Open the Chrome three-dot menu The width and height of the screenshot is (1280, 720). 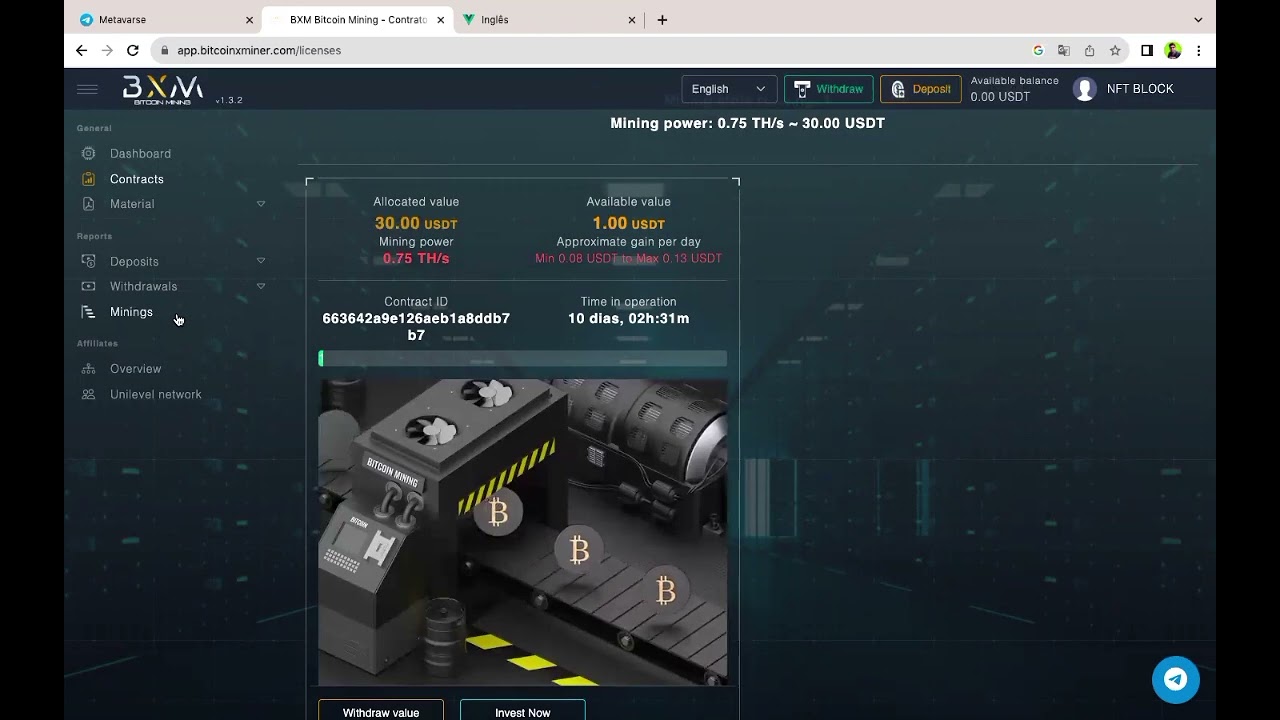point(1198,50)
